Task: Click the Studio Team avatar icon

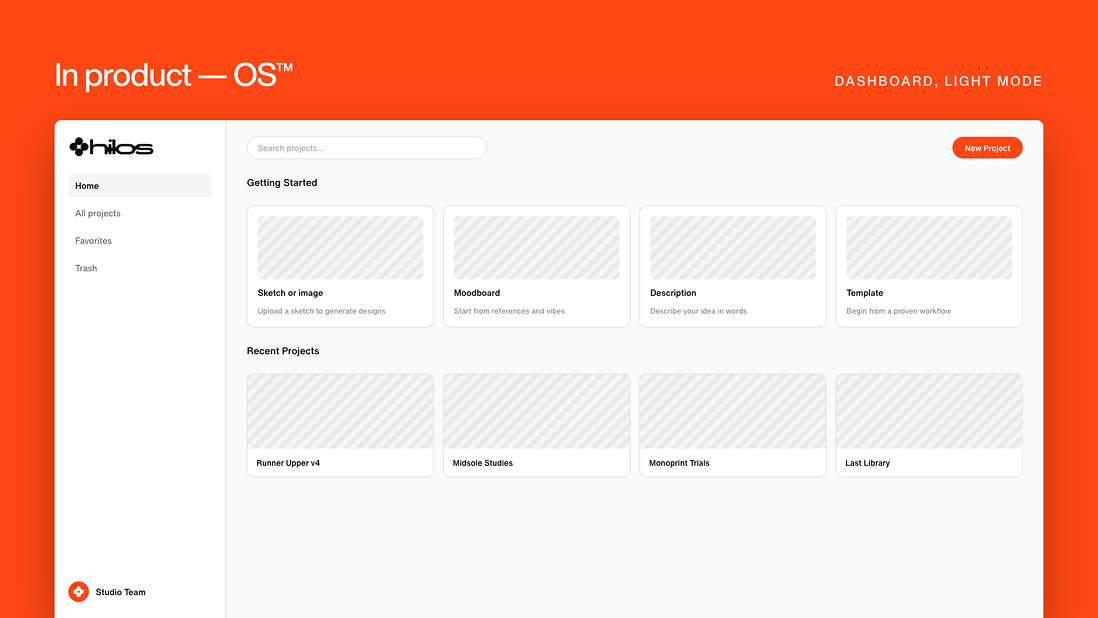Action: 78,591
